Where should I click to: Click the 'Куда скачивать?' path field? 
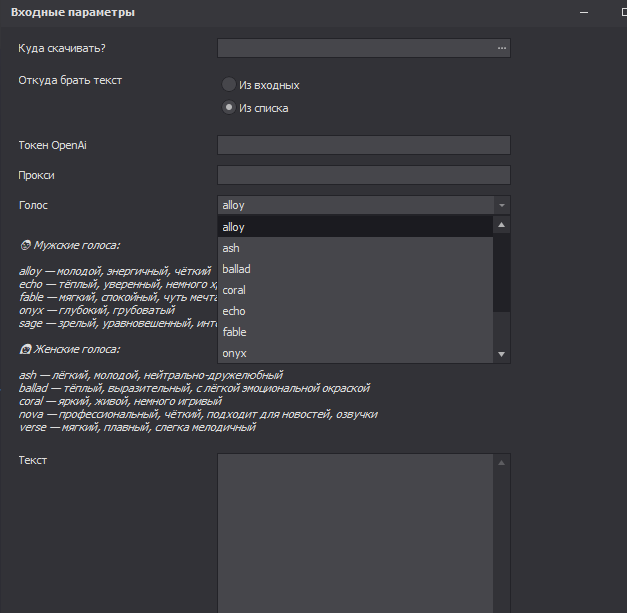click(x=355, y=48)
